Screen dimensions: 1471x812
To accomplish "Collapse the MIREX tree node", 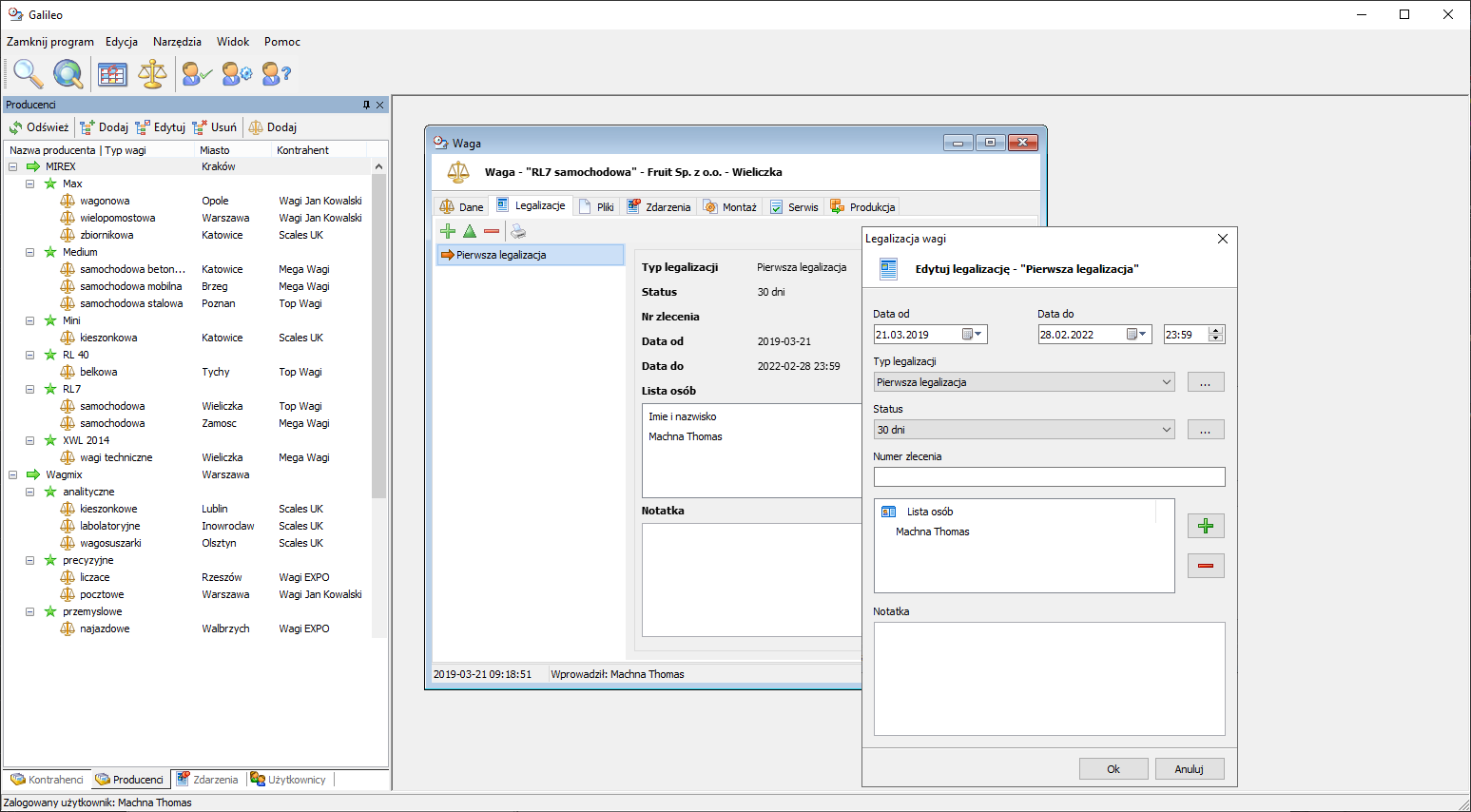I will (x=13, y=166).
